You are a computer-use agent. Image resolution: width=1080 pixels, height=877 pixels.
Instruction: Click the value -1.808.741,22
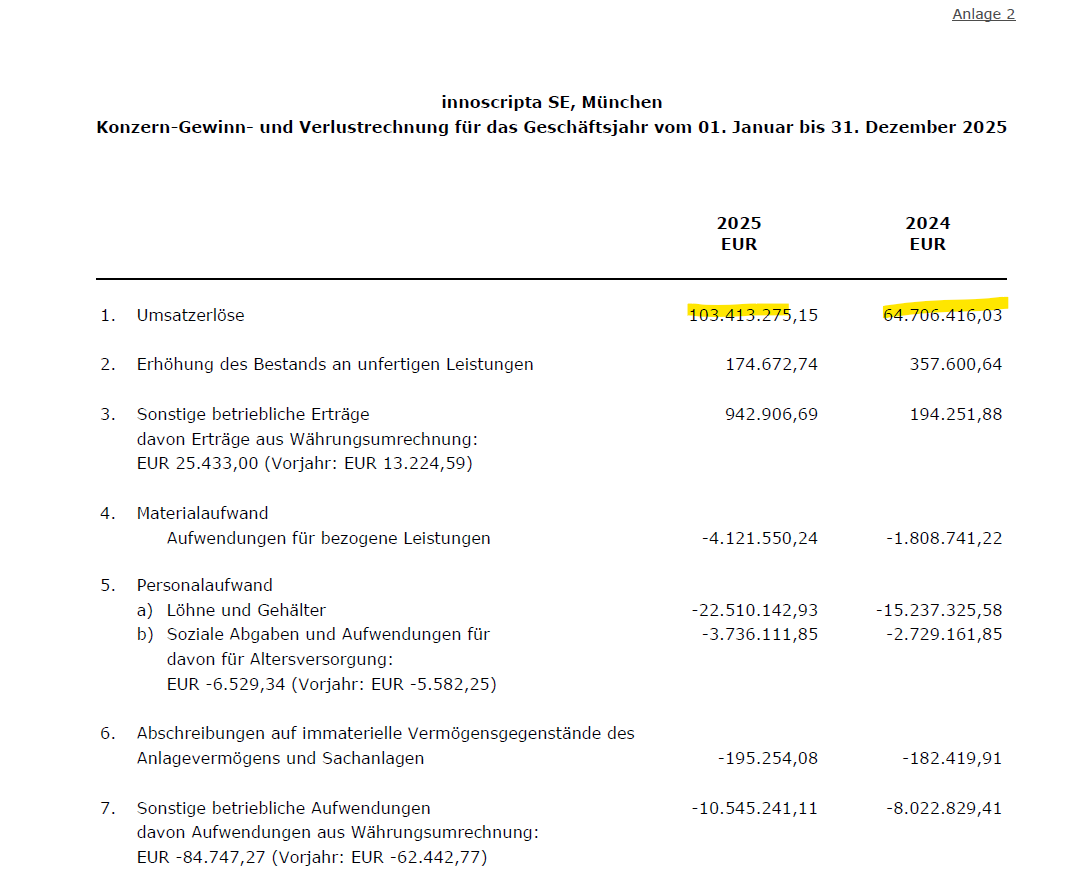click(x=944, y=539)
